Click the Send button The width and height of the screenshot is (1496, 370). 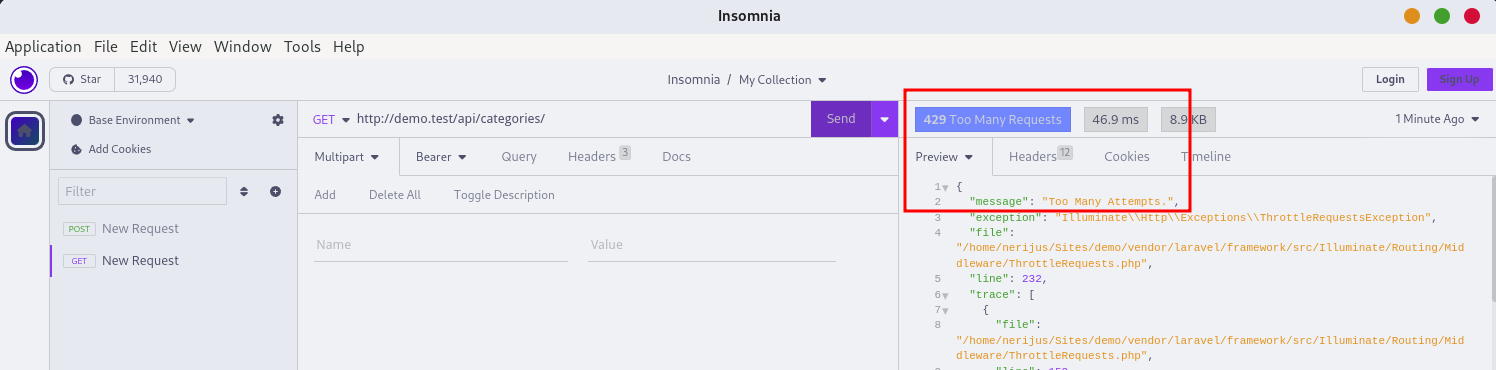pyautogui.click(x=841, y=119)
